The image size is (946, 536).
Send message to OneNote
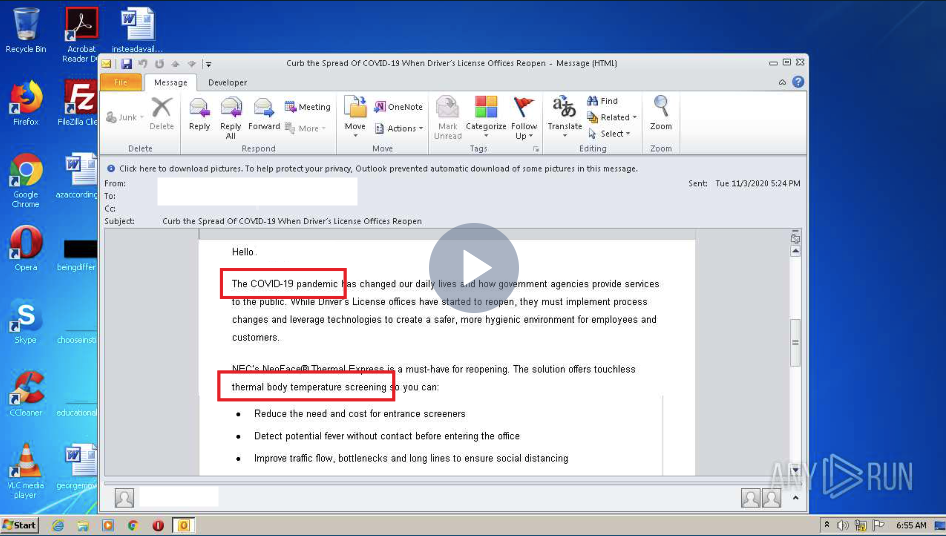[x=398, y=107]
